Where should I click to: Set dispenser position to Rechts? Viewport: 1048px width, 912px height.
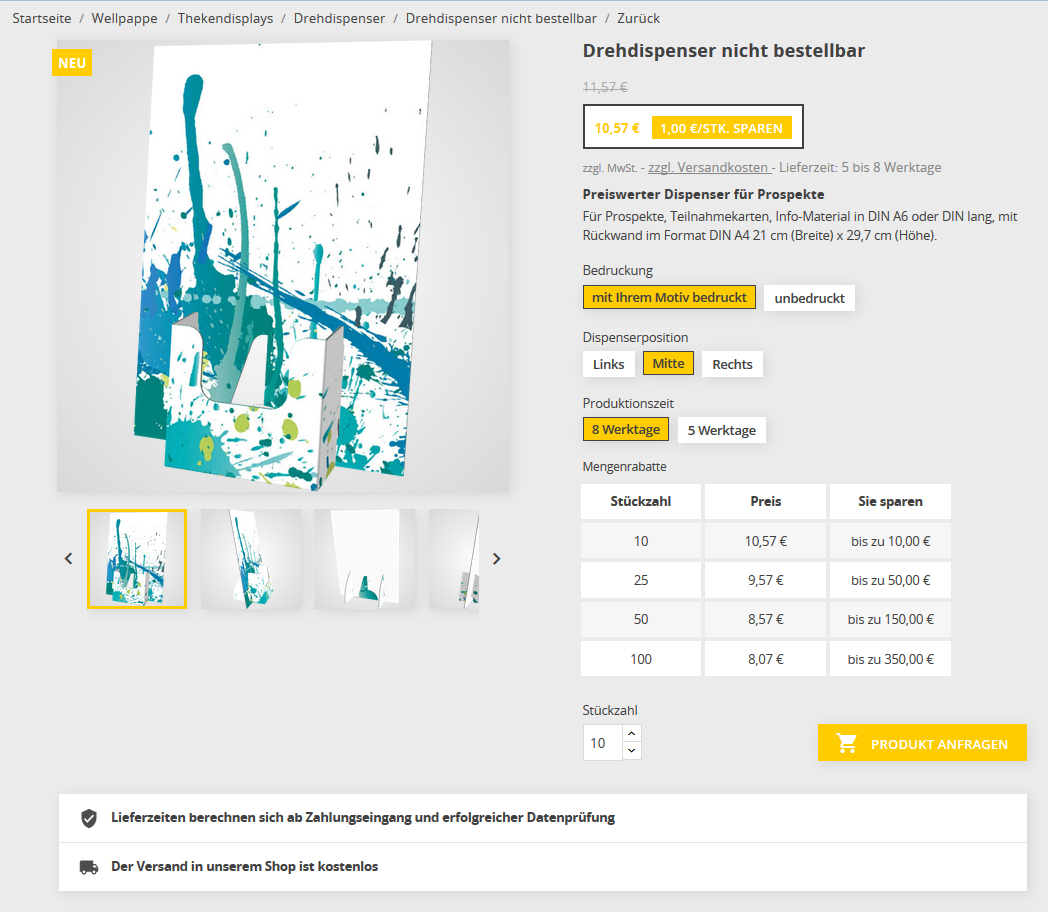[x=733, y=364]
